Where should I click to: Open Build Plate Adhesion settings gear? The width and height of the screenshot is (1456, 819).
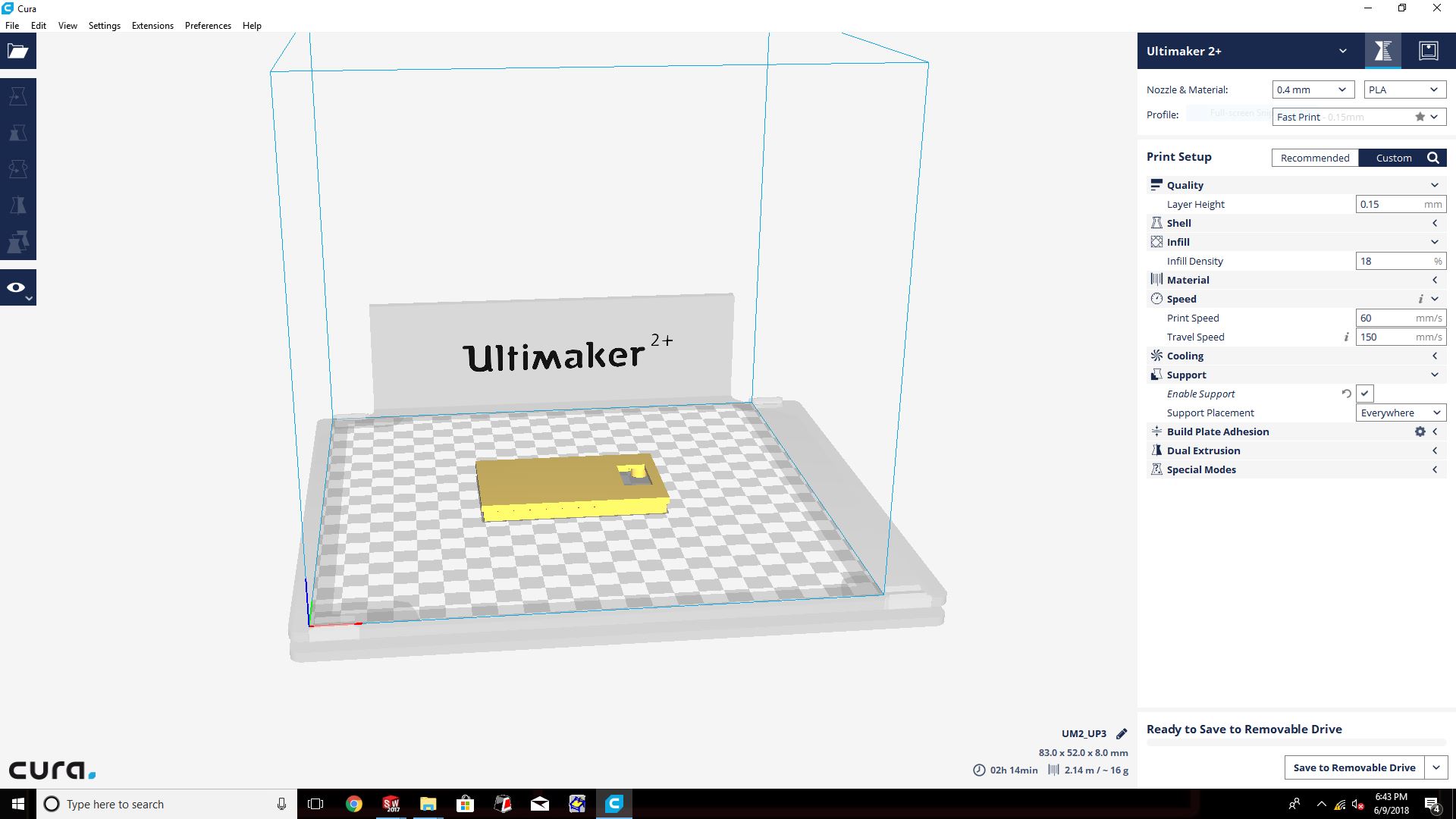(1420, 431)
